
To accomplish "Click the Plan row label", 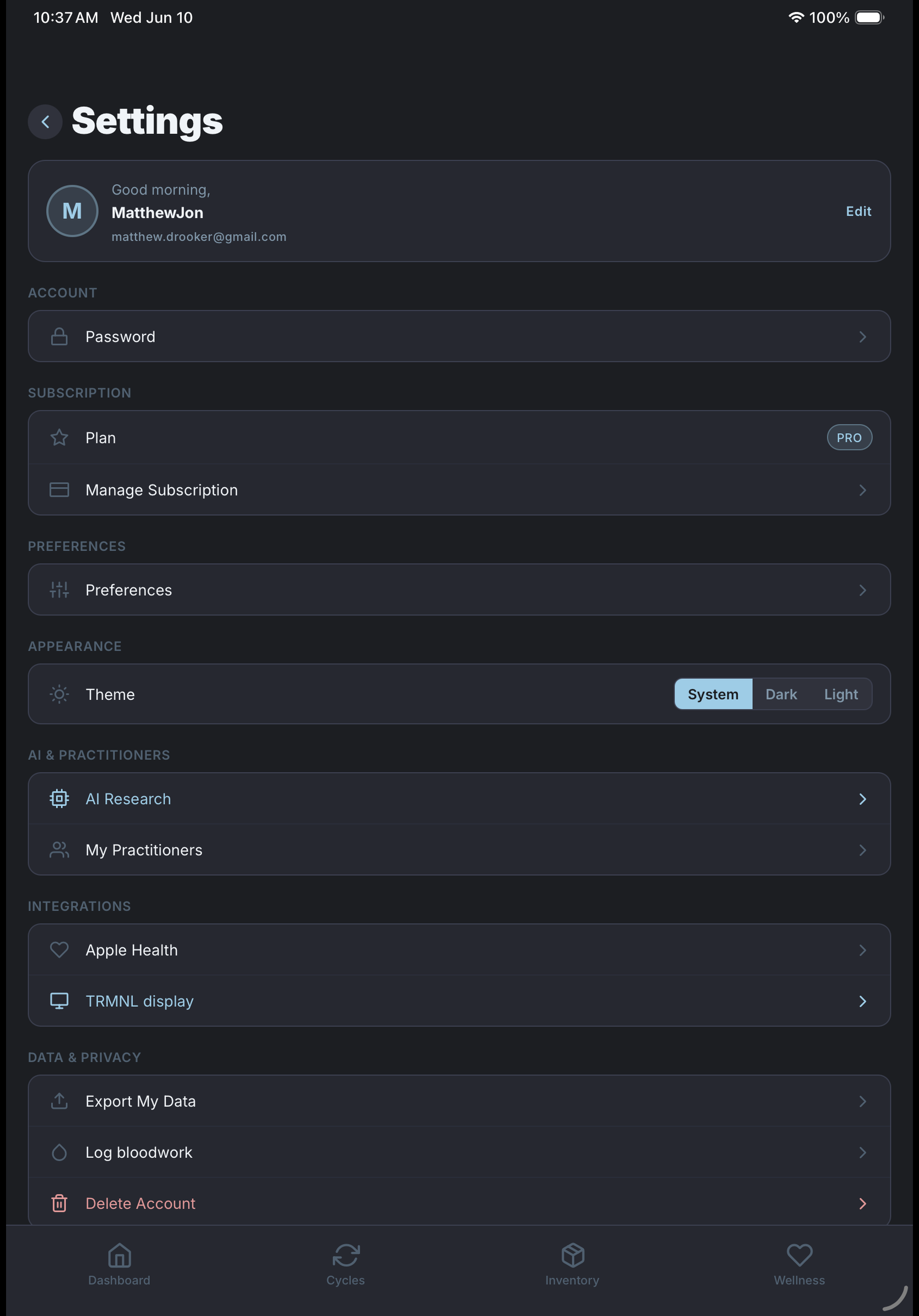I will point(100,438).
